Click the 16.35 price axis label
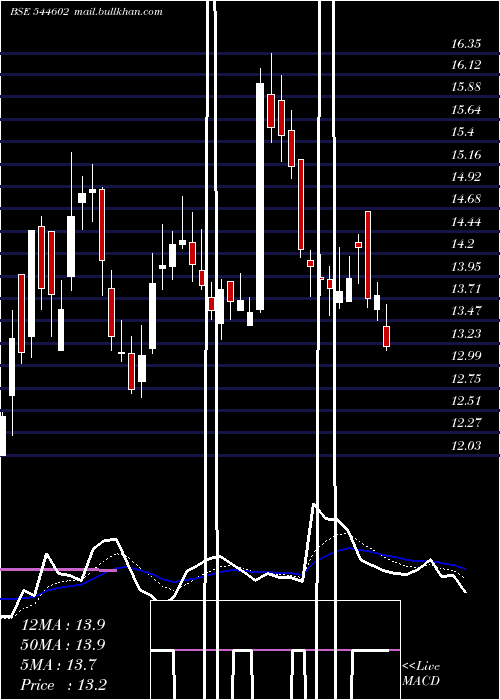This screenshot has width=500, height=700. (x=466, y=44)
